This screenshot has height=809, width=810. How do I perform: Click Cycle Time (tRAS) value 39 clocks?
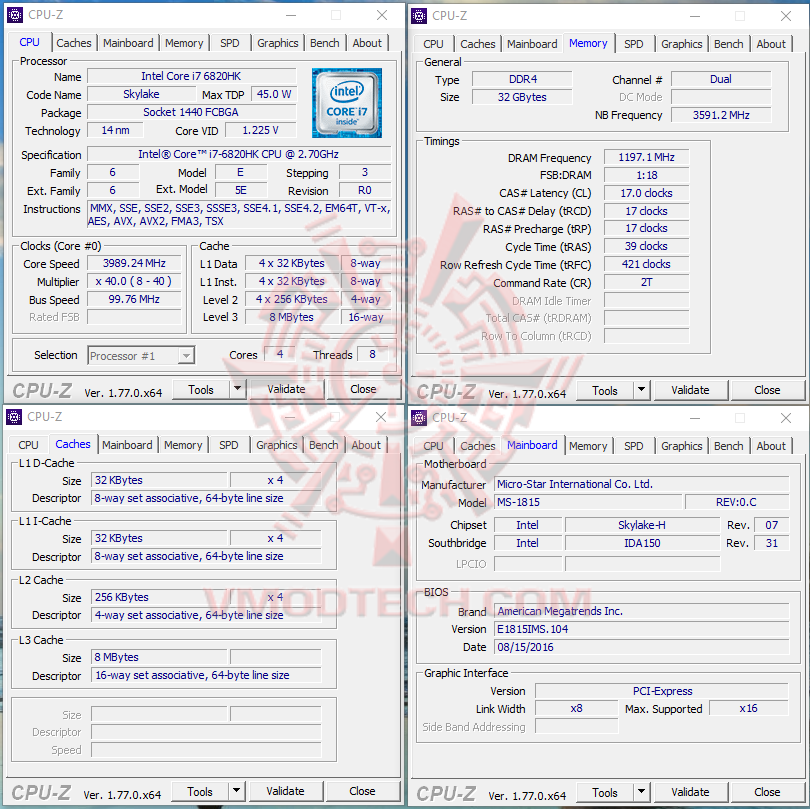[x=646, y=246]
